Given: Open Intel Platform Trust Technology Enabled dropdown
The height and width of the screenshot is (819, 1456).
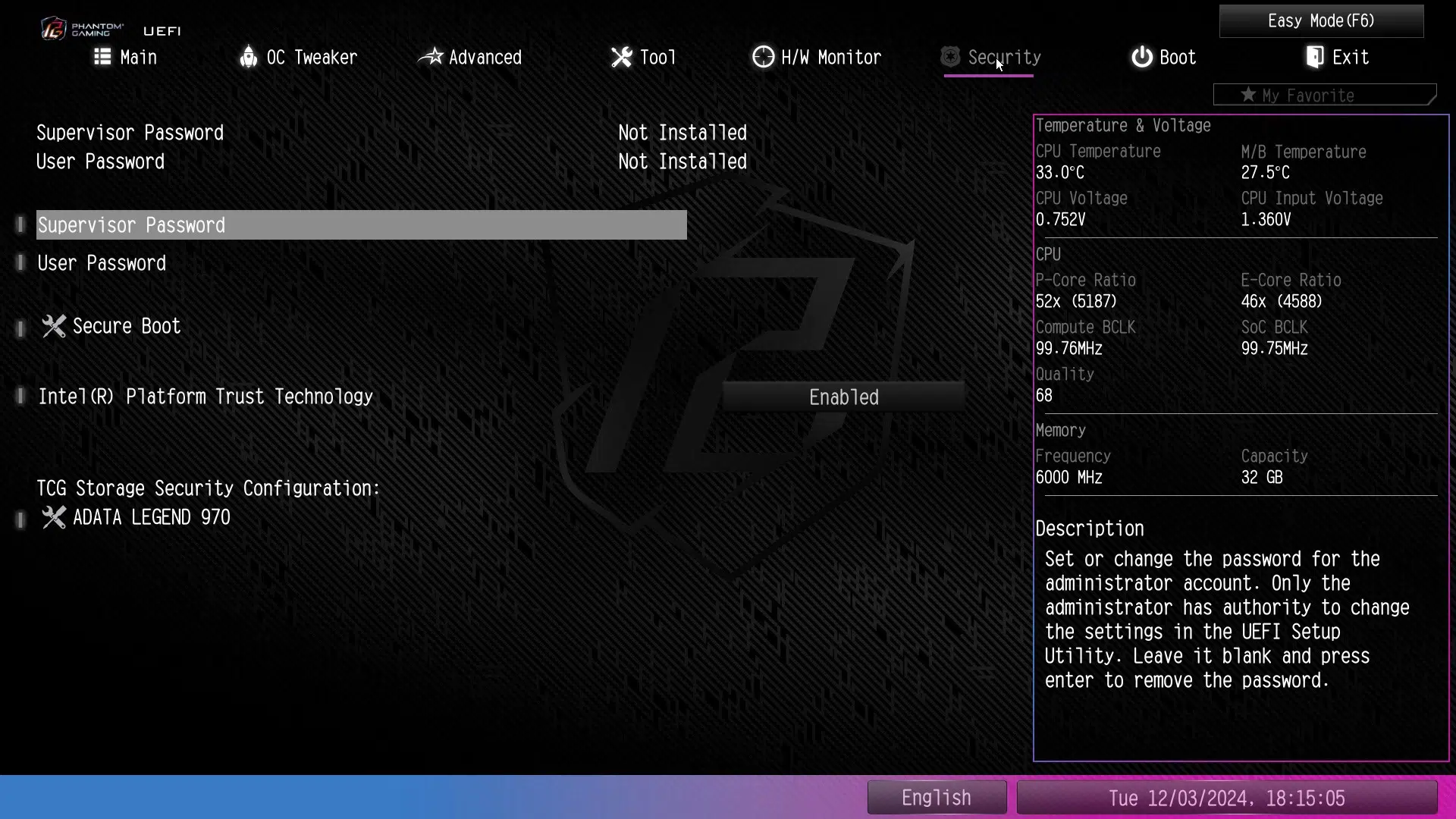Looking at the screenshot, I should pyautogui.click(x=843, y=397).
